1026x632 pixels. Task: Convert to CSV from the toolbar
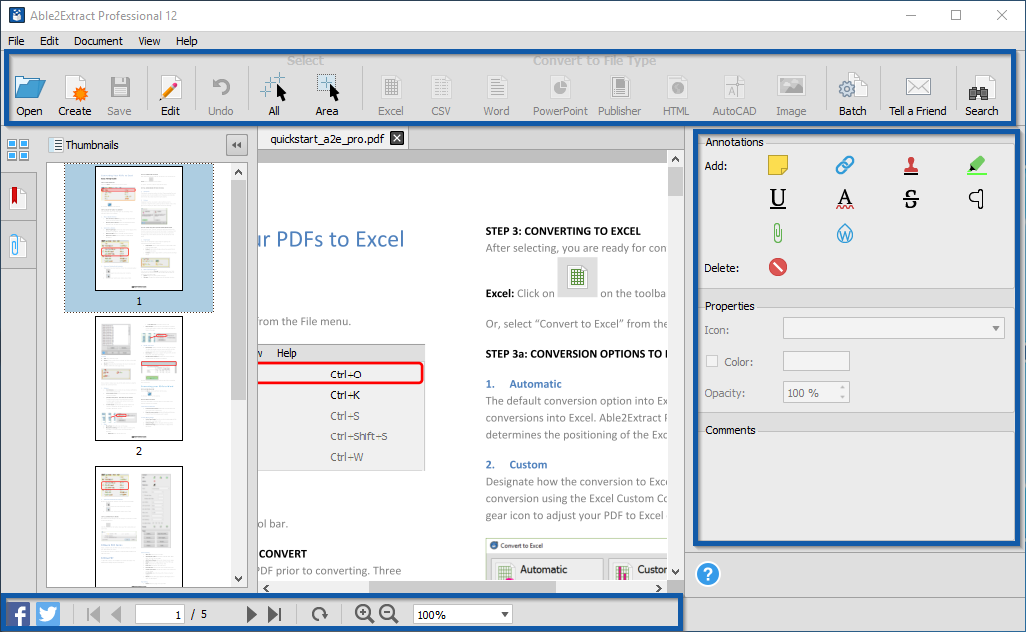441,96
